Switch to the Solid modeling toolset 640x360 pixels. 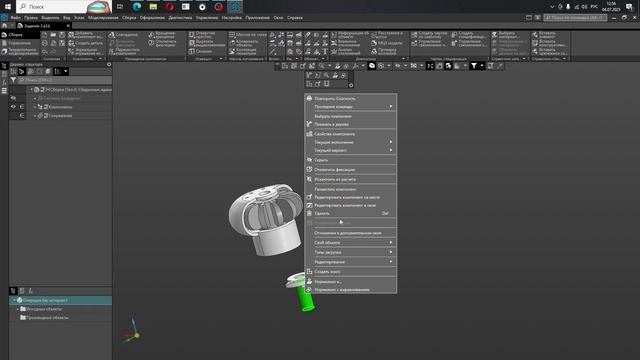click(19, 51)
